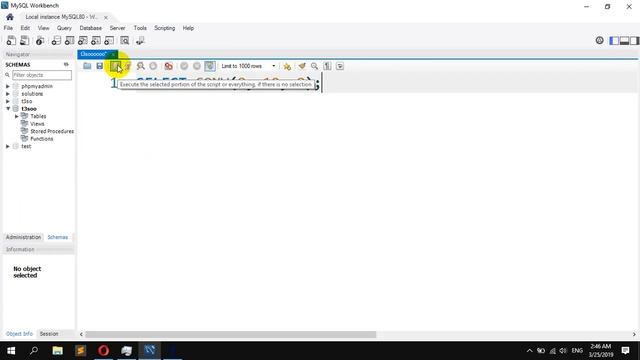
Task: Switch to the Schemas tab
Action: point(58,237)
